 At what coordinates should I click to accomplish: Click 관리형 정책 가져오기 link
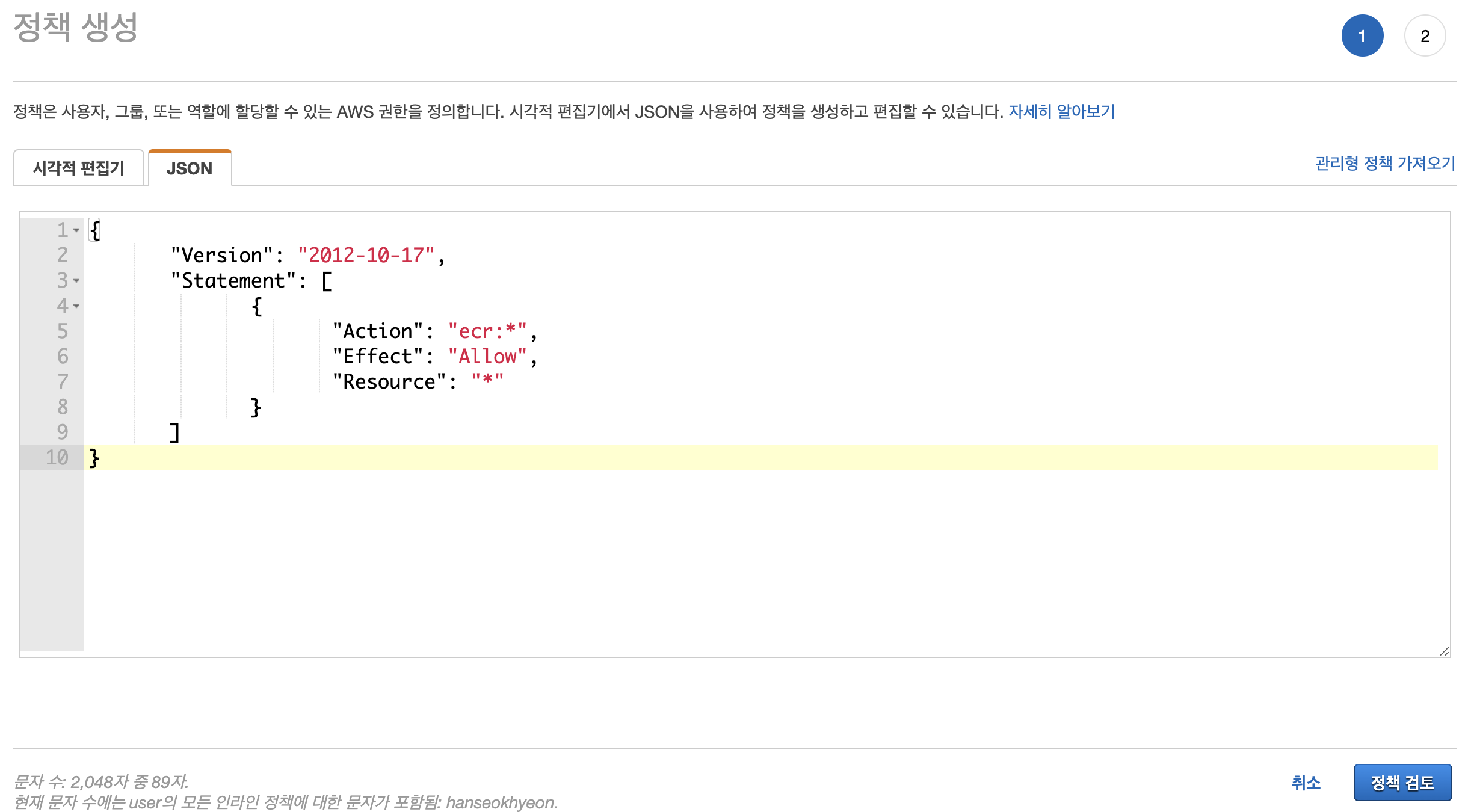pyautogui.click(x=1384, y=163)
